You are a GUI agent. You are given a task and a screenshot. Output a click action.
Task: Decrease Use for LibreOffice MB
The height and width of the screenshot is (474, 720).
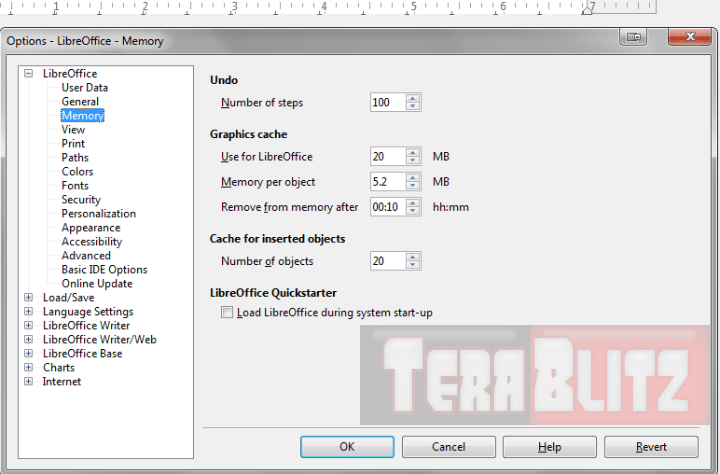click(x=413, y=161)
